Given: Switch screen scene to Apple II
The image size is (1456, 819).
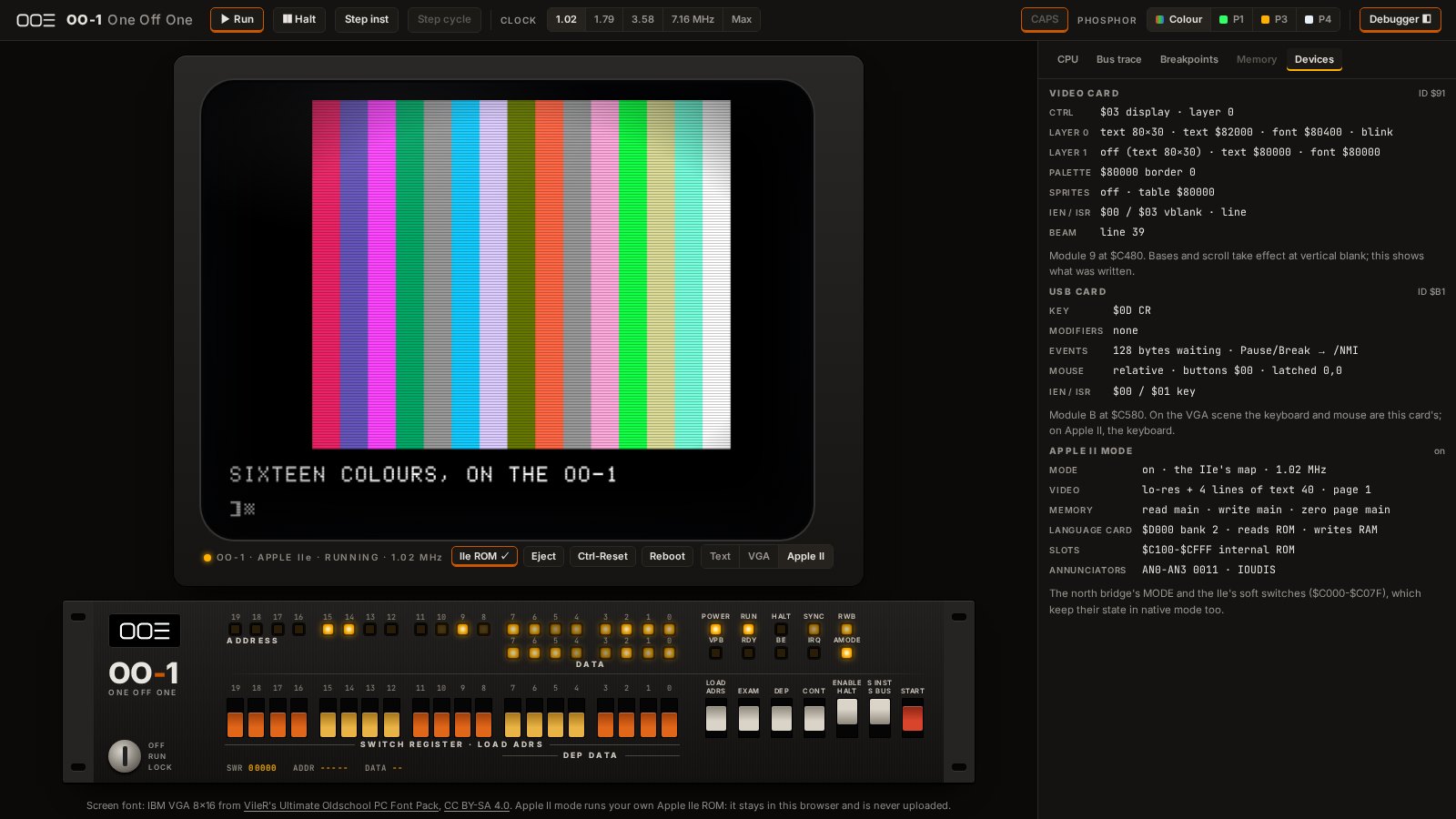Looking at the screenshot, I should [x=805, y=556].
